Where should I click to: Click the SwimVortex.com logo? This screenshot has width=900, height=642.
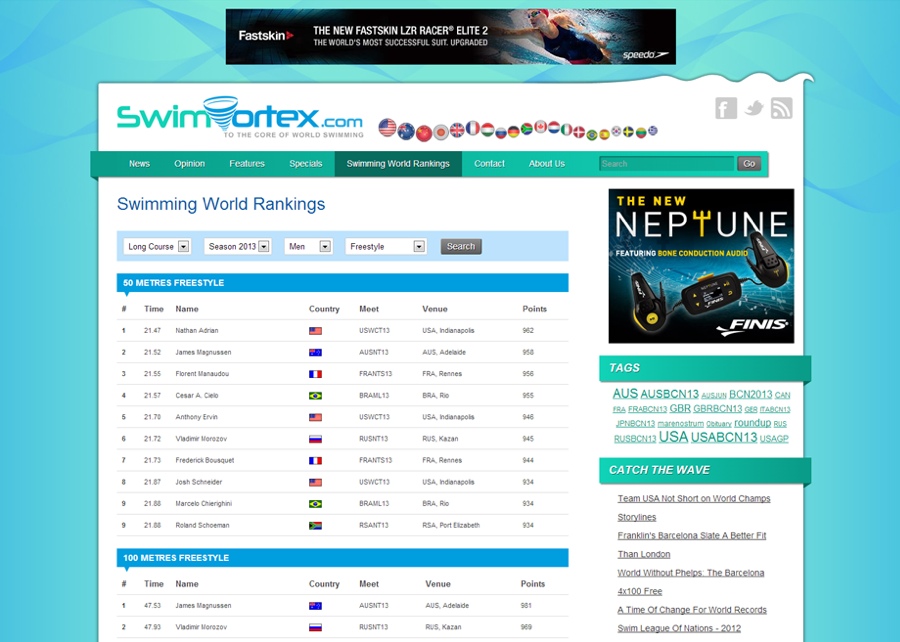[240, 117]
